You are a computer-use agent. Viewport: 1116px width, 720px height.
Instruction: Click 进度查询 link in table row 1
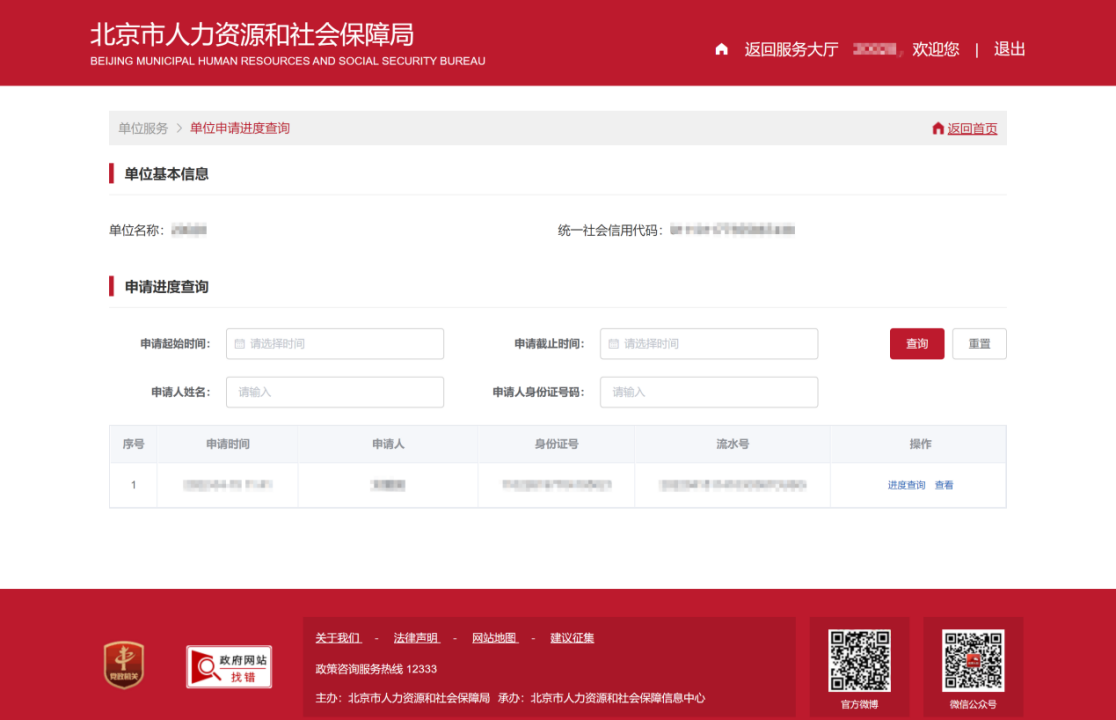click(906, 486)
